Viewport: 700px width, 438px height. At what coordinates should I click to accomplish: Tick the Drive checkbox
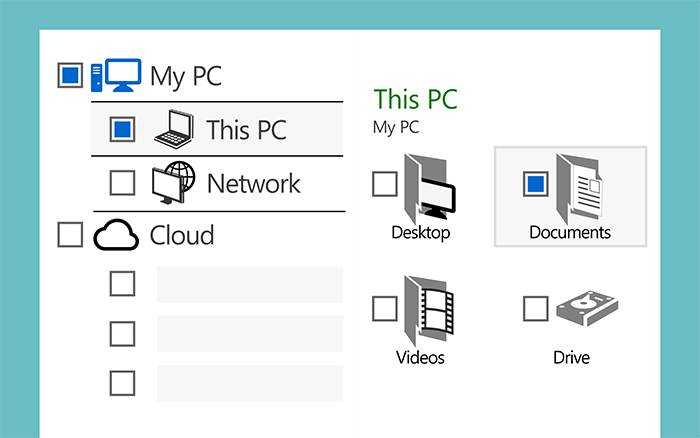(x=536, y=309)
